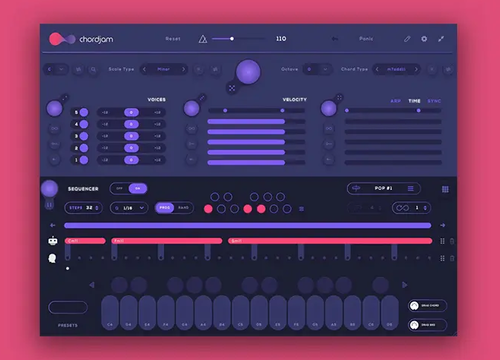This screenshot has height=360, width=500.
Task: Click the tempo slider handle
Action: pyautogui.click(x=232, y=39)
